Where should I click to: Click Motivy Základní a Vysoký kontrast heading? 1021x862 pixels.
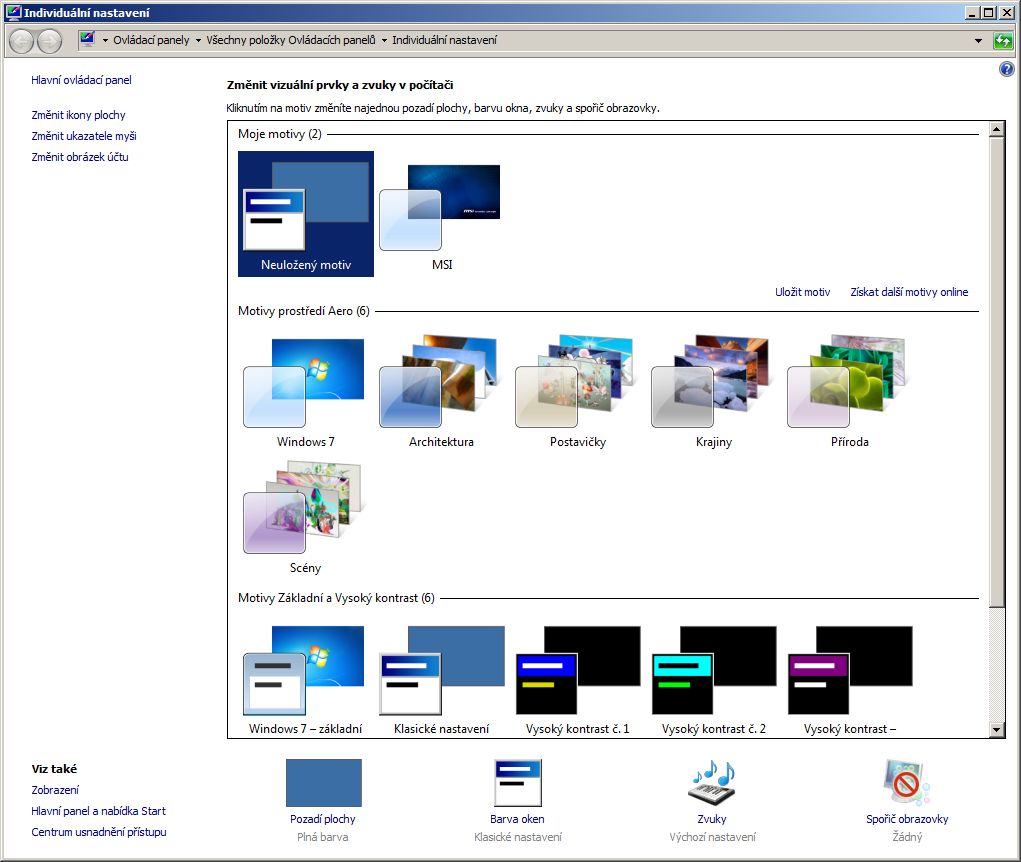(x=336, y=598)
